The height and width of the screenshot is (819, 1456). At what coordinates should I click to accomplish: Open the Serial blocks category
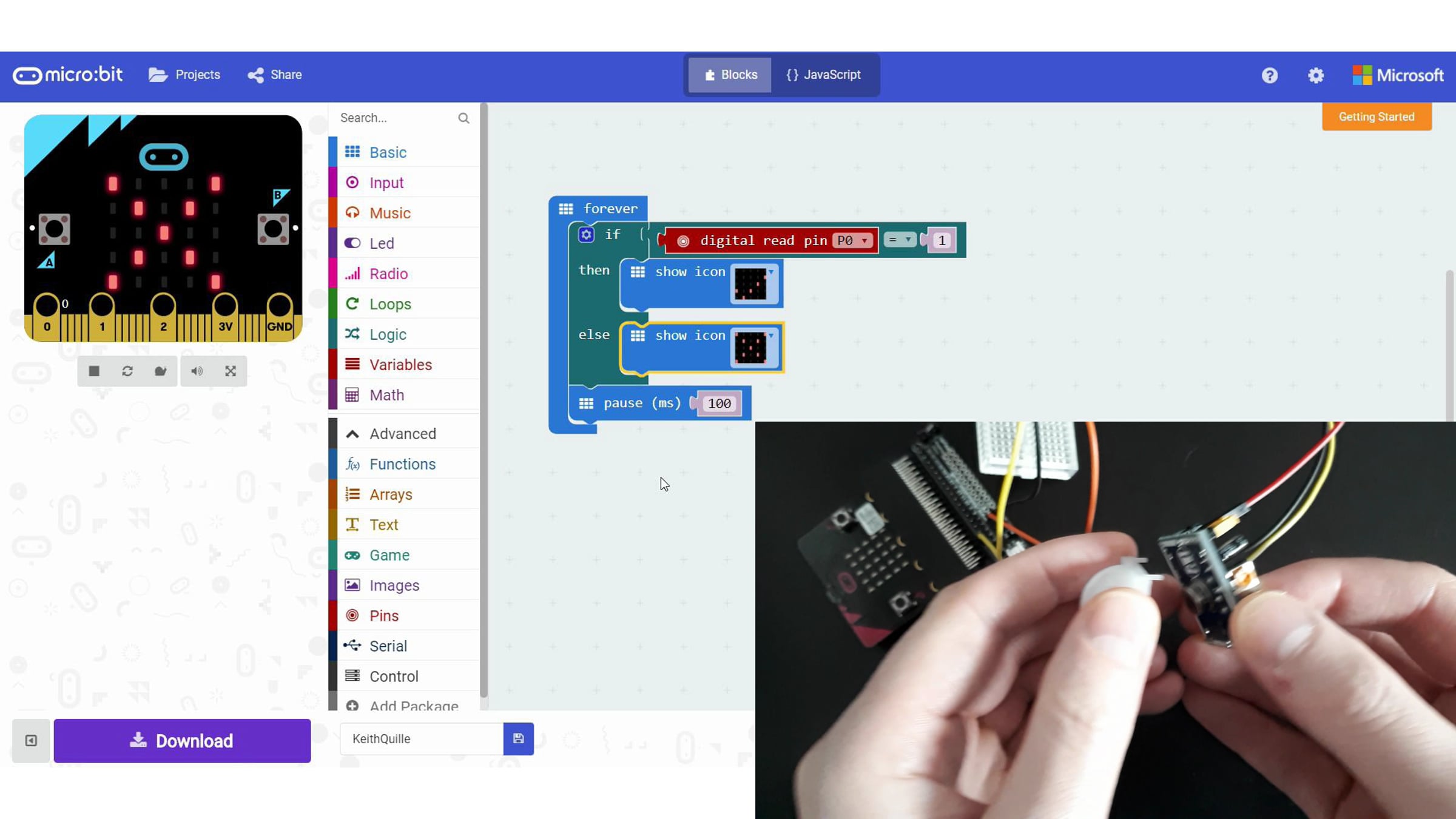pos(404,645)
